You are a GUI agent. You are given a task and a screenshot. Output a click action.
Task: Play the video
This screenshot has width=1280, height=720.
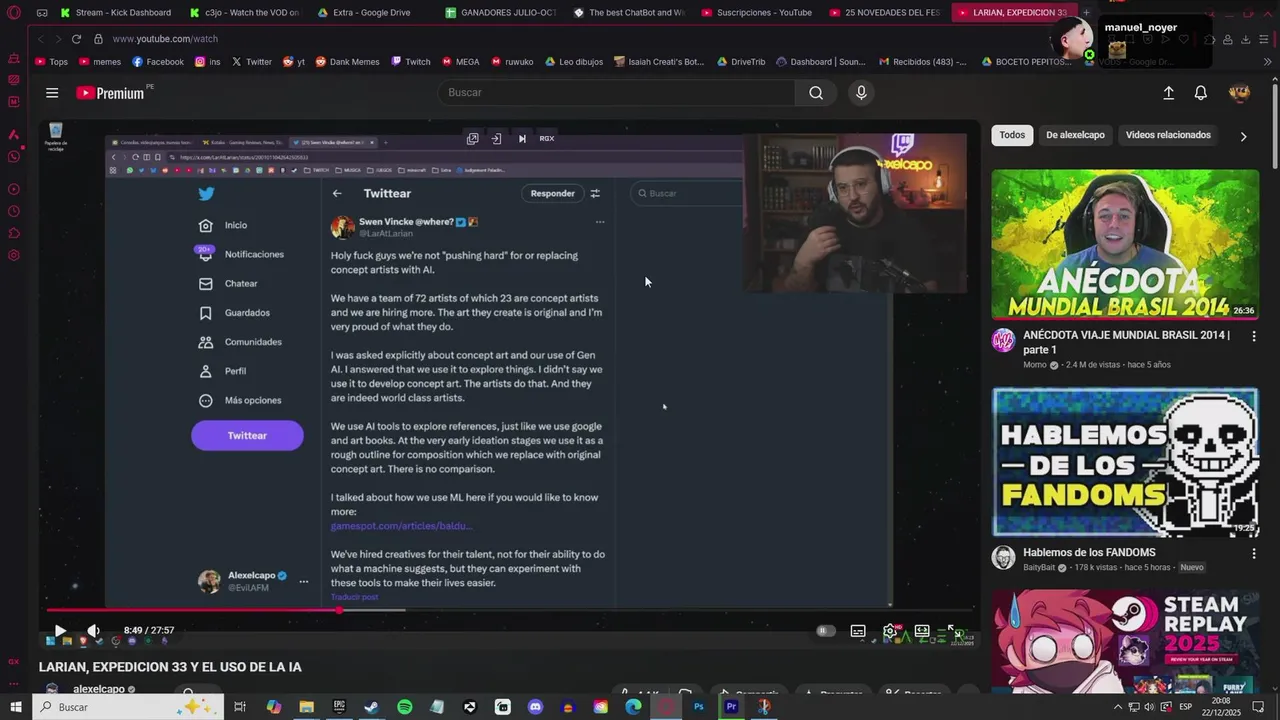tap(59, 630)
